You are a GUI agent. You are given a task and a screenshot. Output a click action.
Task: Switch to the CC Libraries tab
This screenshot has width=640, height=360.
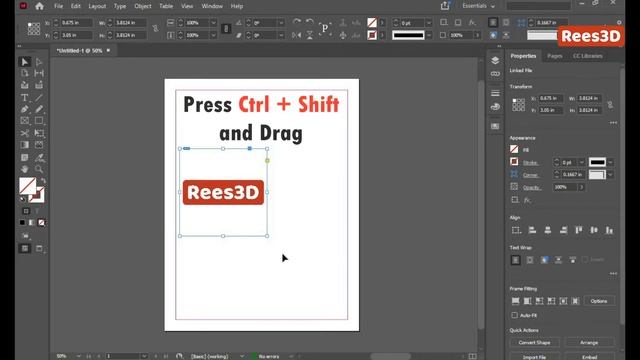click(587, 56)
